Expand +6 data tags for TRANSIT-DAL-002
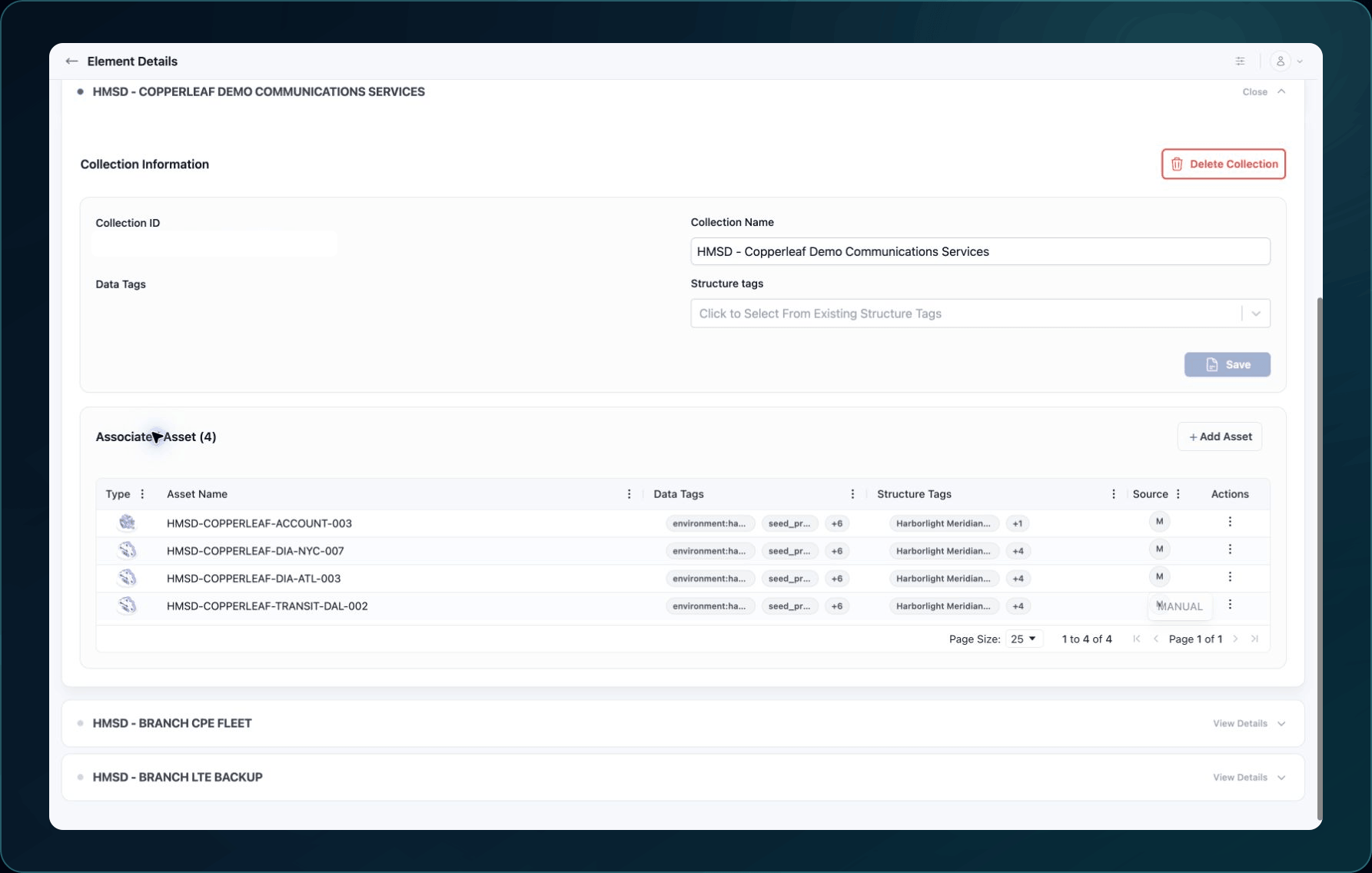The height and width of the screenshot is (873, 1372). tap(837, 606)
